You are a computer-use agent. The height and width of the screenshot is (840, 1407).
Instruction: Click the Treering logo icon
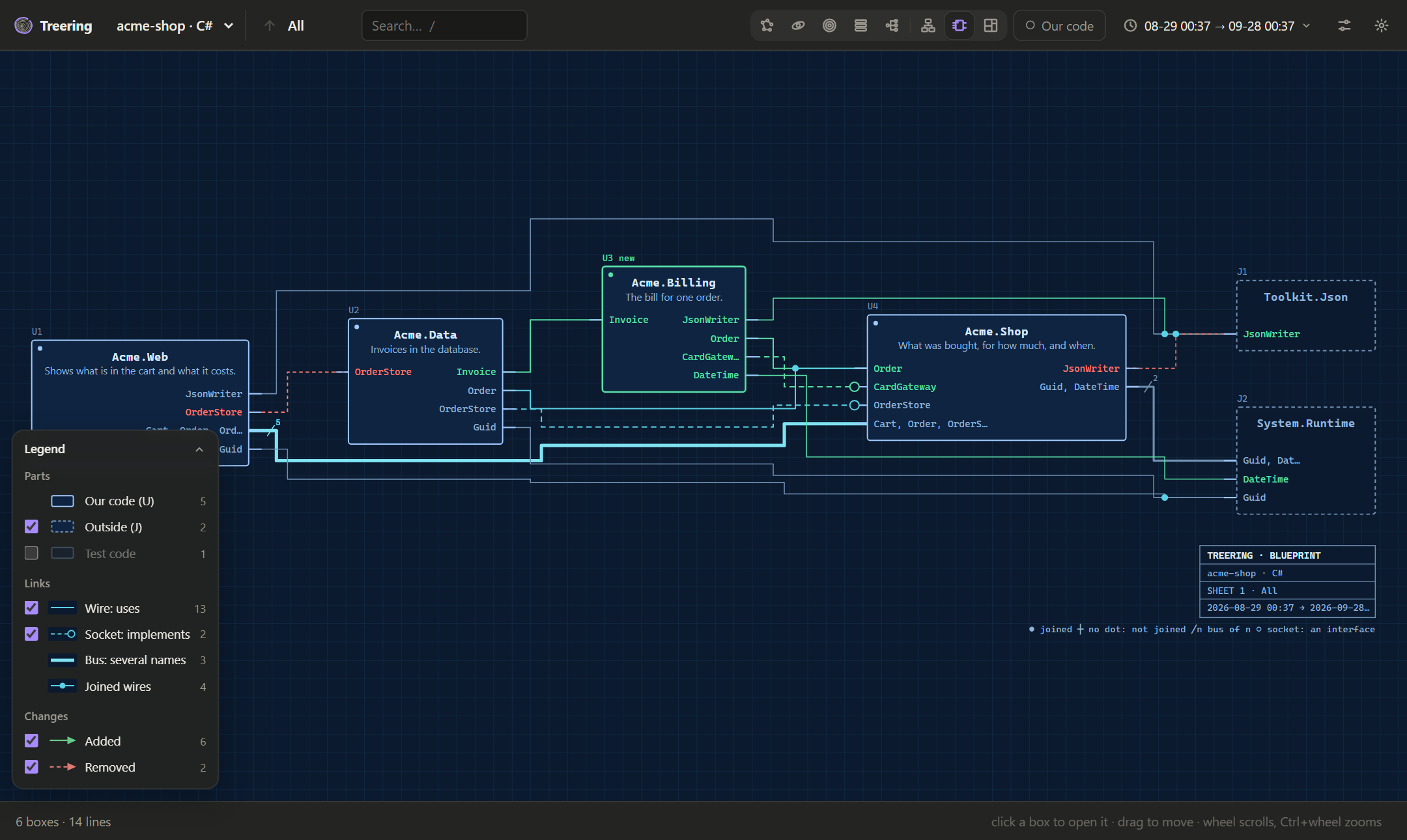click(x=23, y=25)
